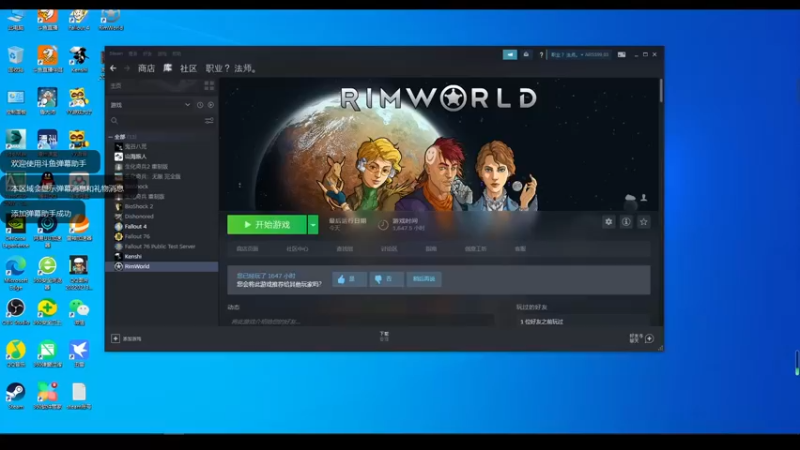Click the recent activity clock icon in library filter
This screenshot has height=450, width=800.
click(x=200, y=105)
